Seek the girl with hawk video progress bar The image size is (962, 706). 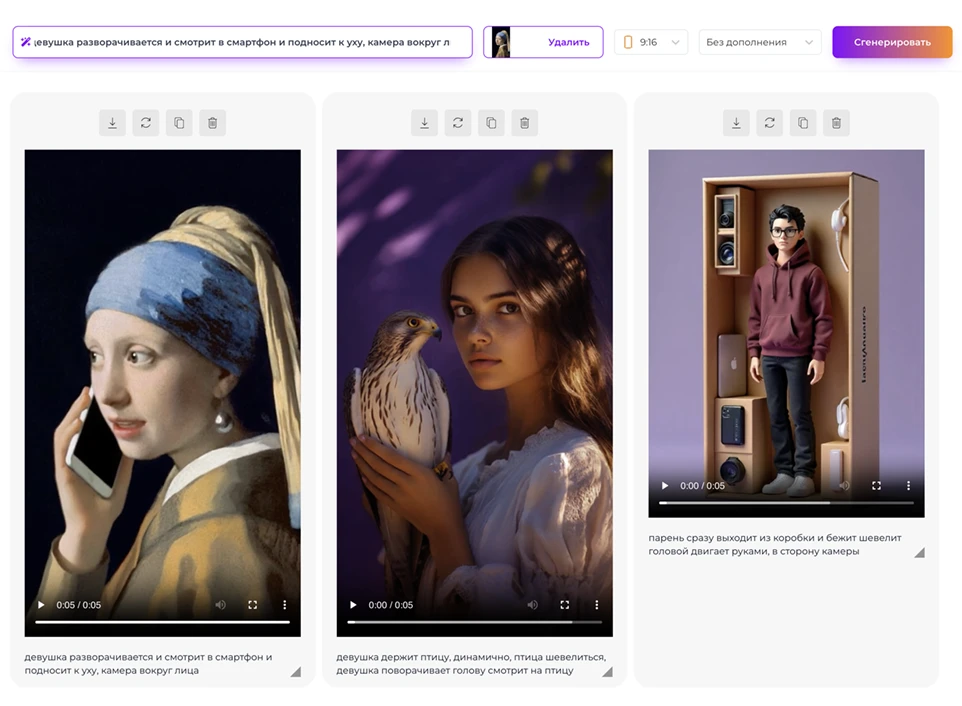(474, 622)
